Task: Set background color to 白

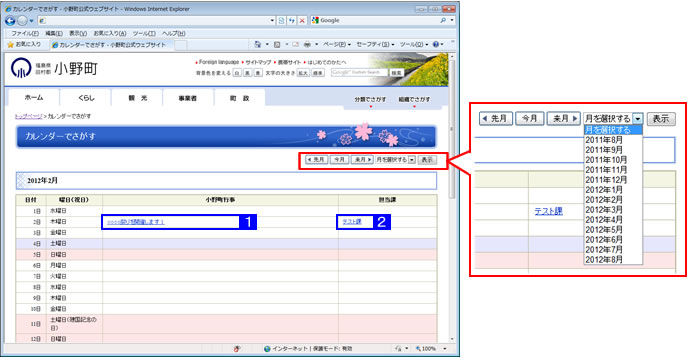Action: point(237,73)
